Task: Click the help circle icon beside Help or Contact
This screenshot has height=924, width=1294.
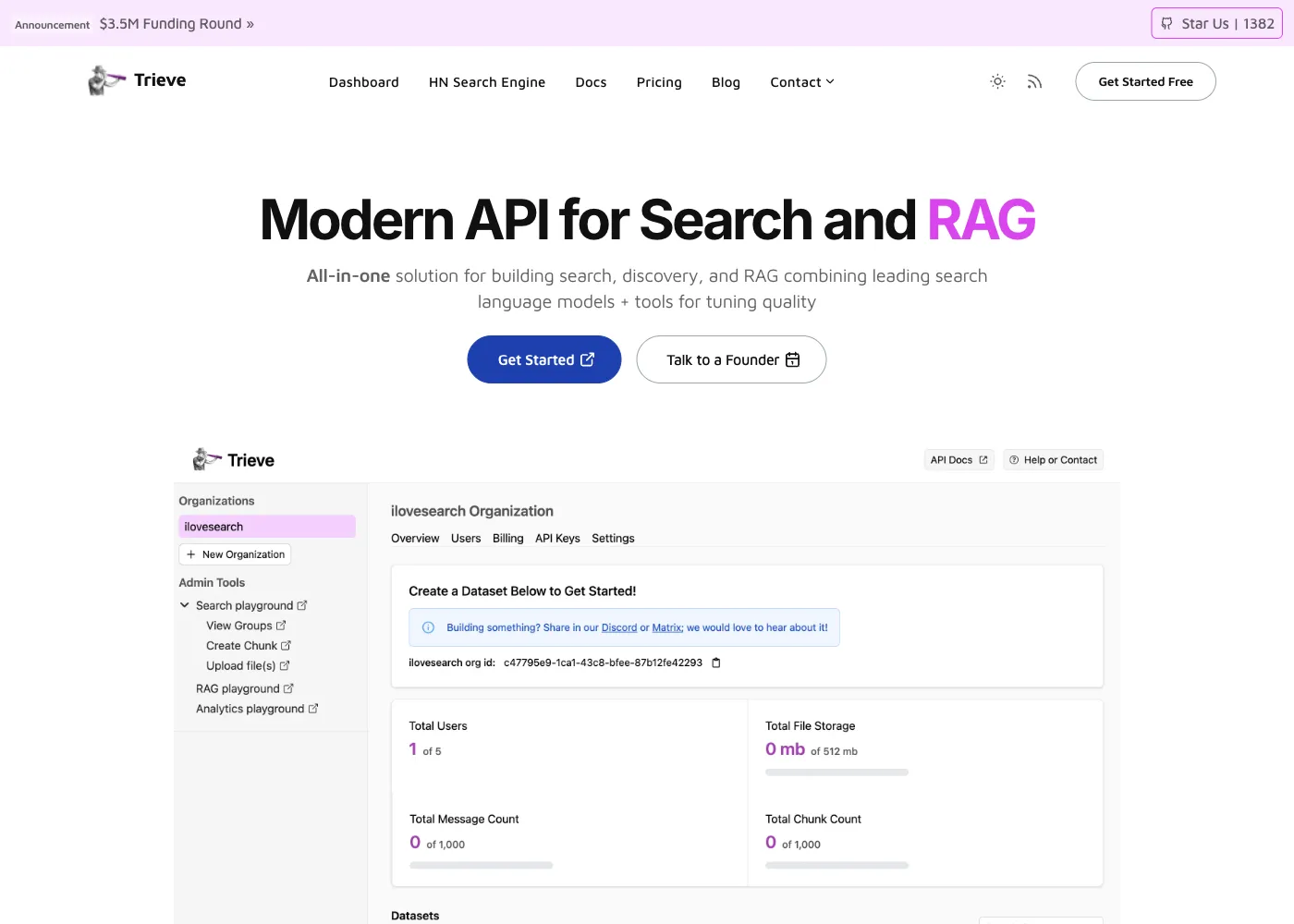Action: click(1014, 460)
